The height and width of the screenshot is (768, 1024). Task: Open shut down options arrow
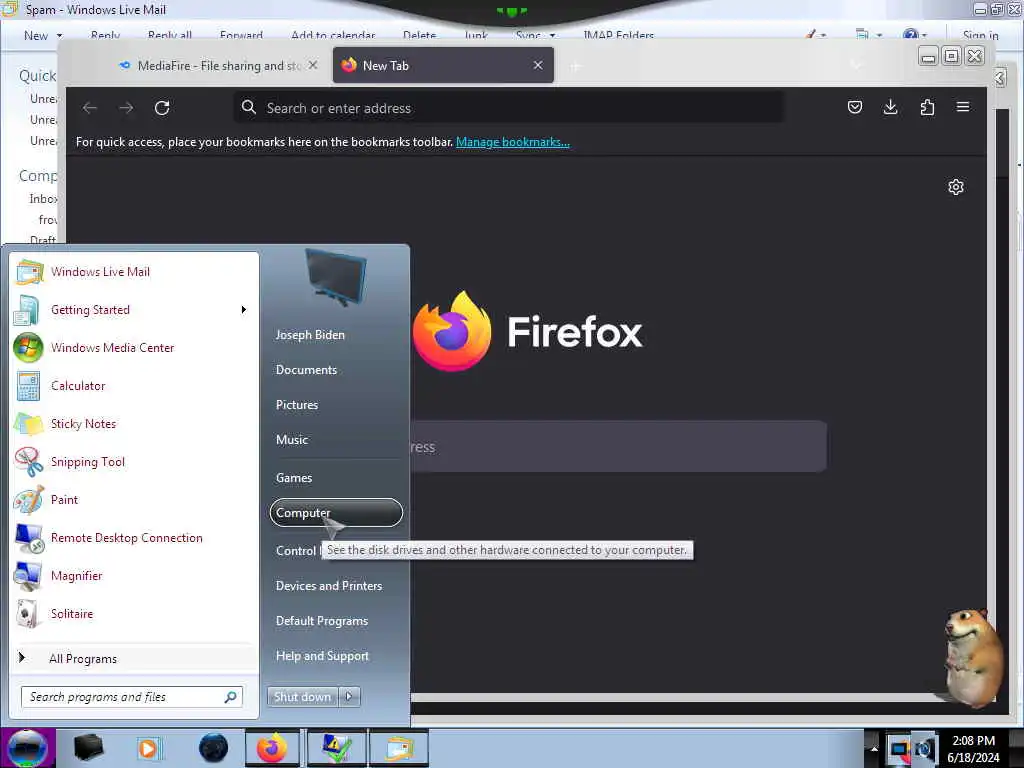[x=349, y=697]
